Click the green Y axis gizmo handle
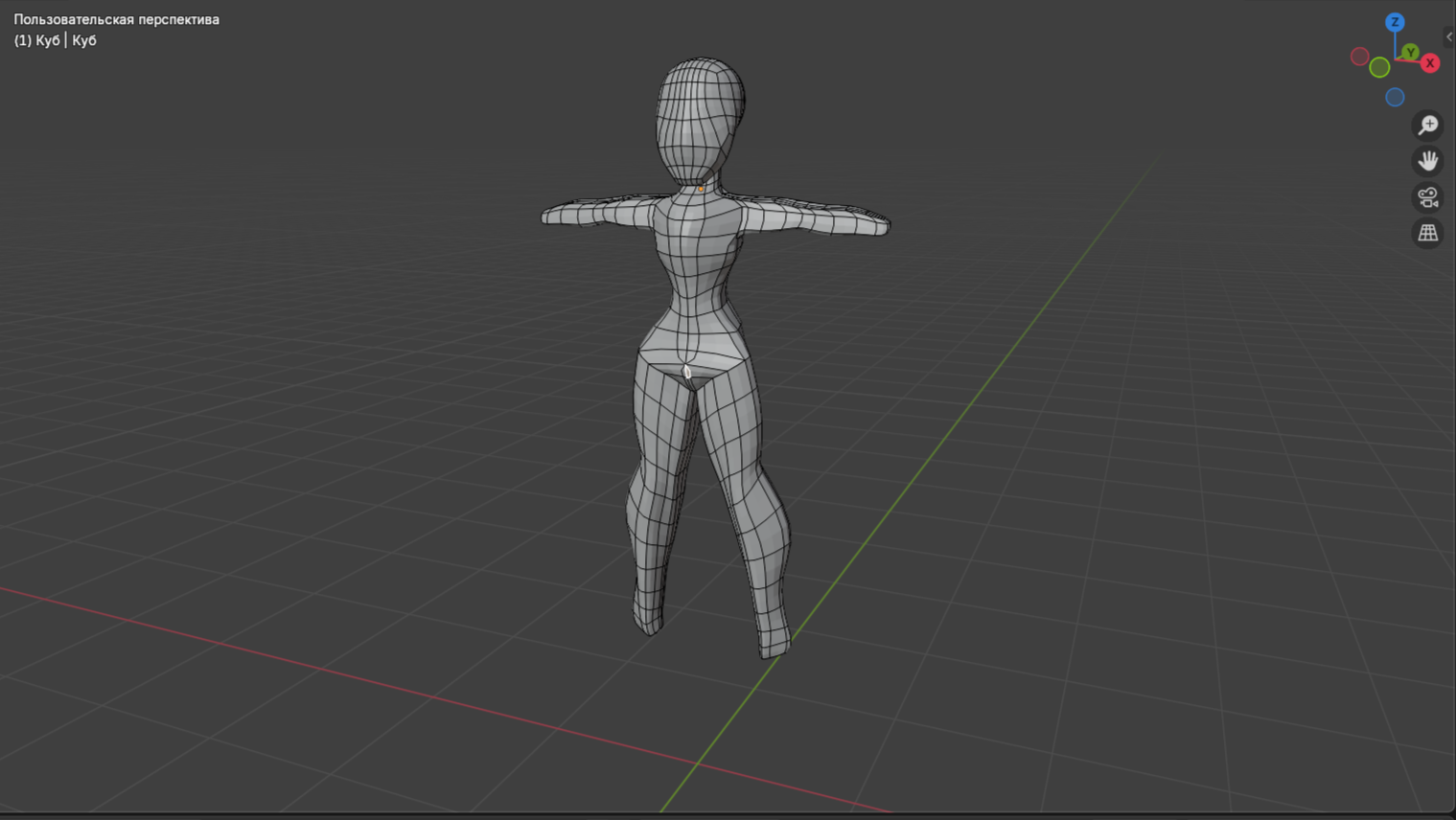This screenshot has height=820, width=1456. tap(1410, 52)
